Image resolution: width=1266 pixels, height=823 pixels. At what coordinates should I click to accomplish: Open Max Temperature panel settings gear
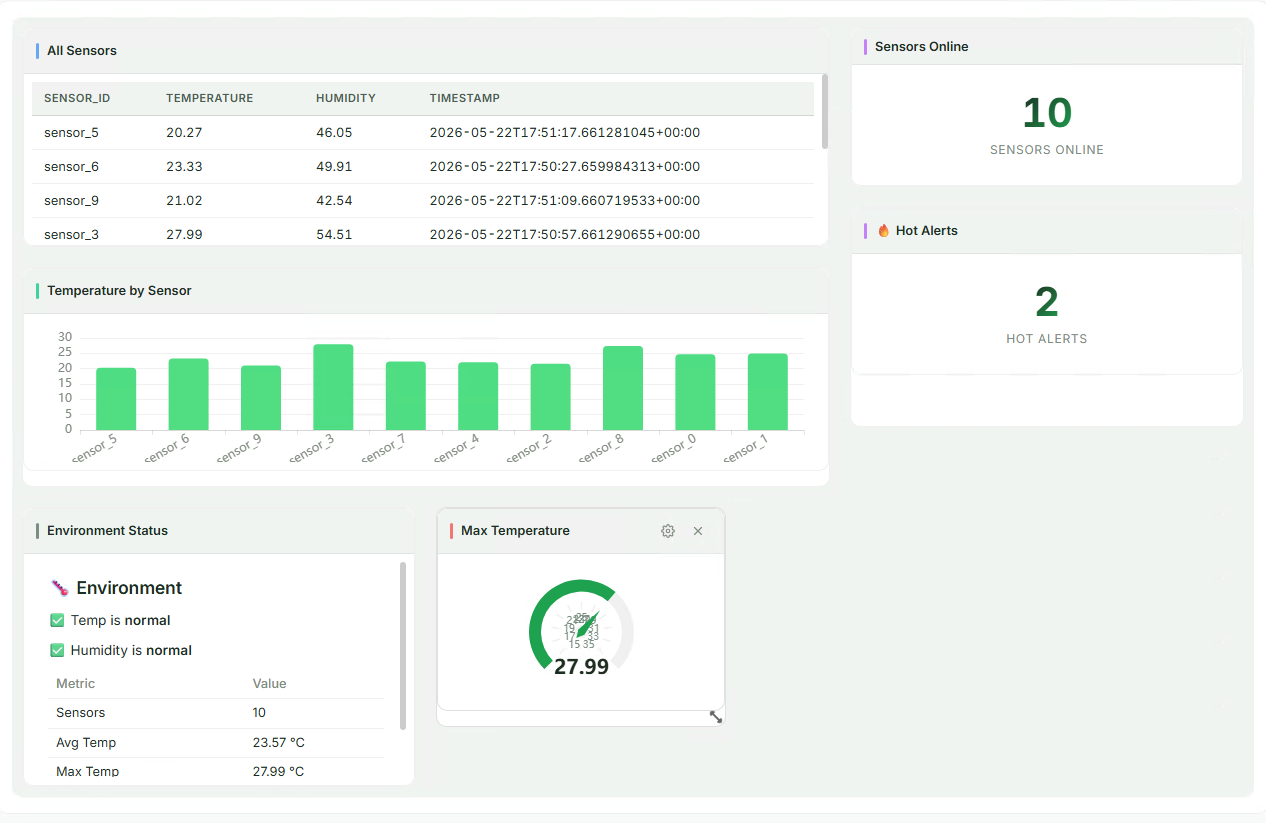(x=668, y=531)
